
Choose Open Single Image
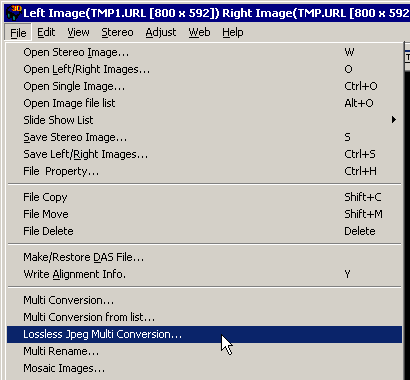click(x=204, y=86)
